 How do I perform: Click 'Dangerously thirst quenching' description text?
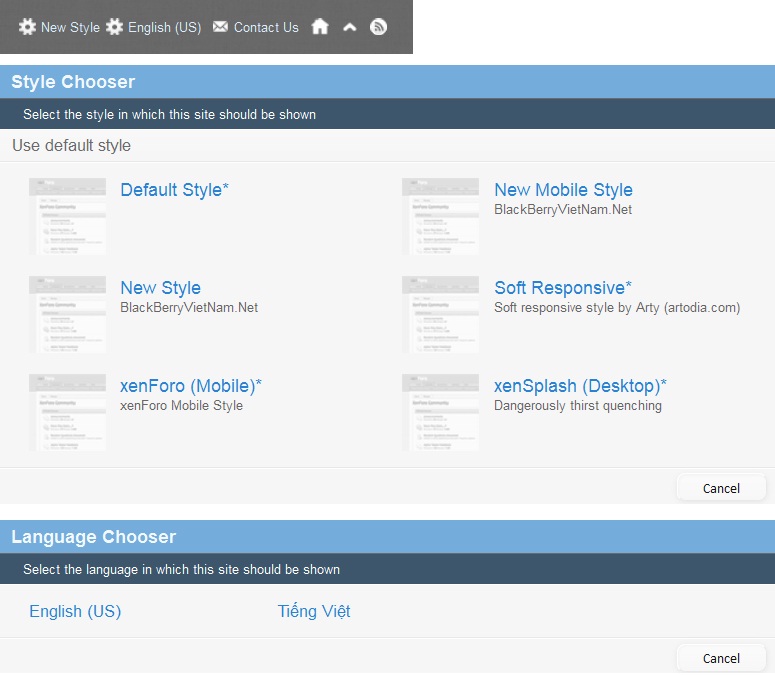[578, 406]
